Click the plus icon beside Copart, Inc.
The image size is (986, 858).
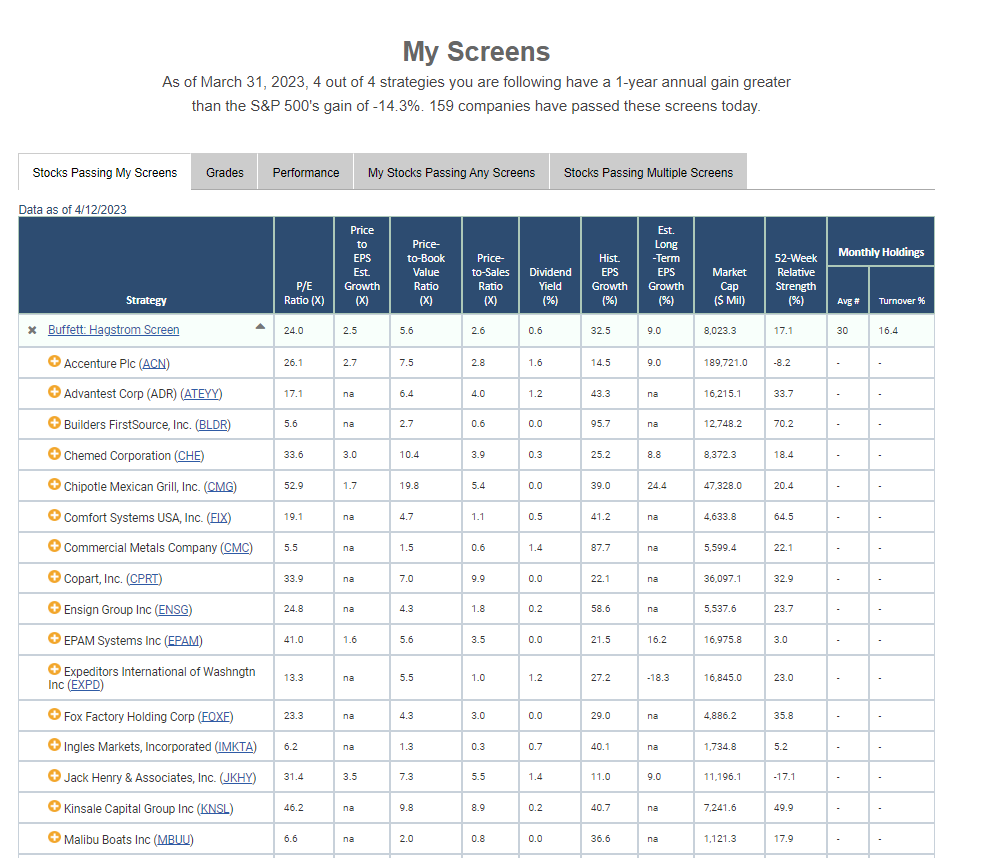[x=55, y=576]
